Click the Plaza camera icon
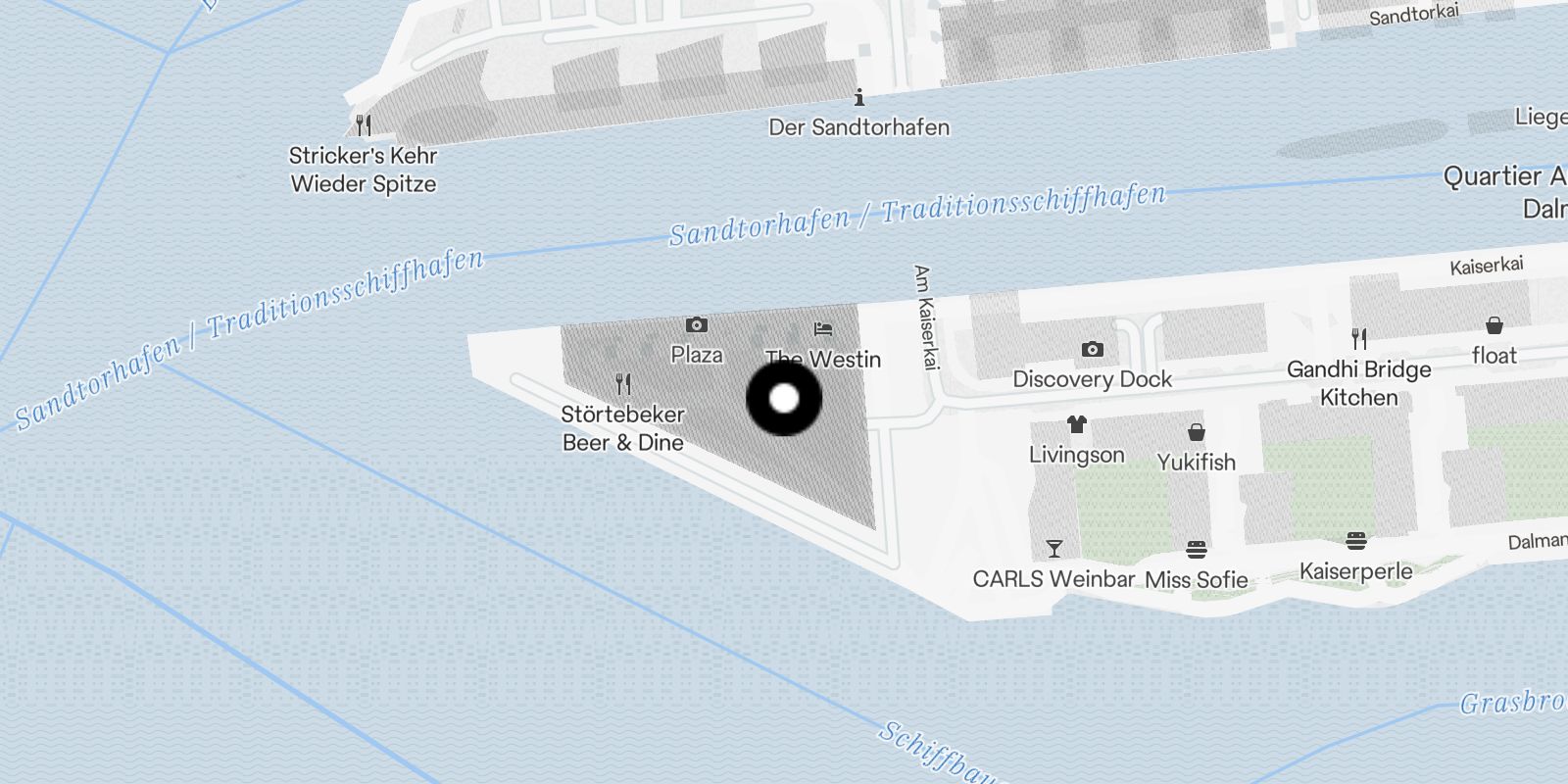This screenshot has height=784, width=1568. 697,324
